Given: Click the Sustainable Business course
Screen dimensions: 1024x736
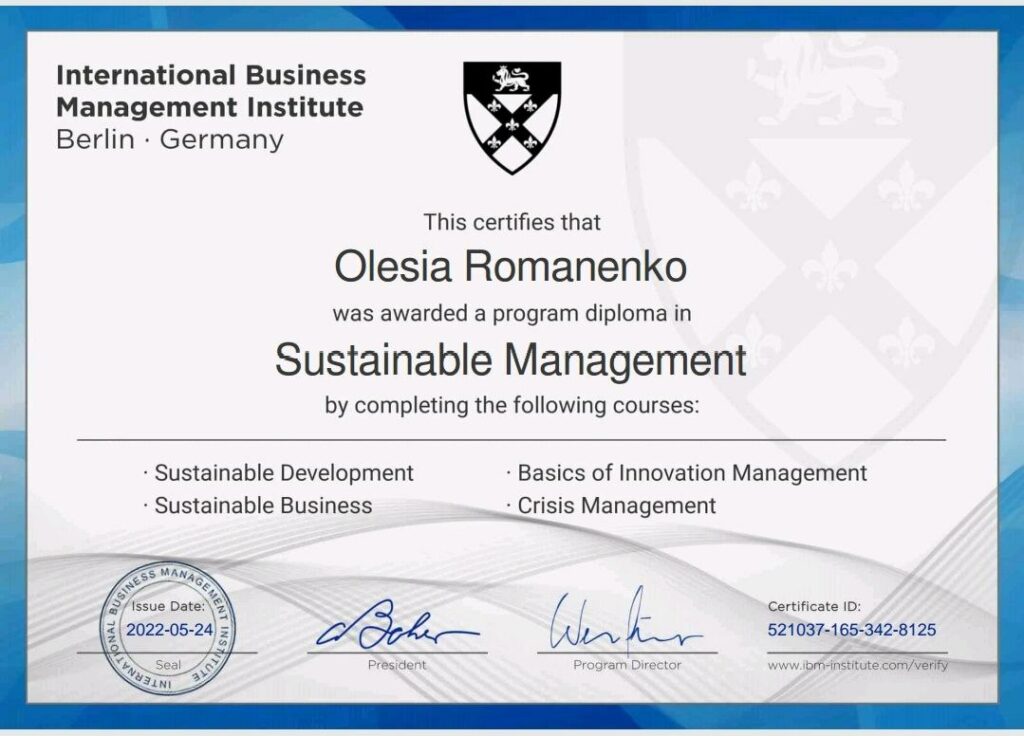Looking at the screenshot, I should coord(263,505).
